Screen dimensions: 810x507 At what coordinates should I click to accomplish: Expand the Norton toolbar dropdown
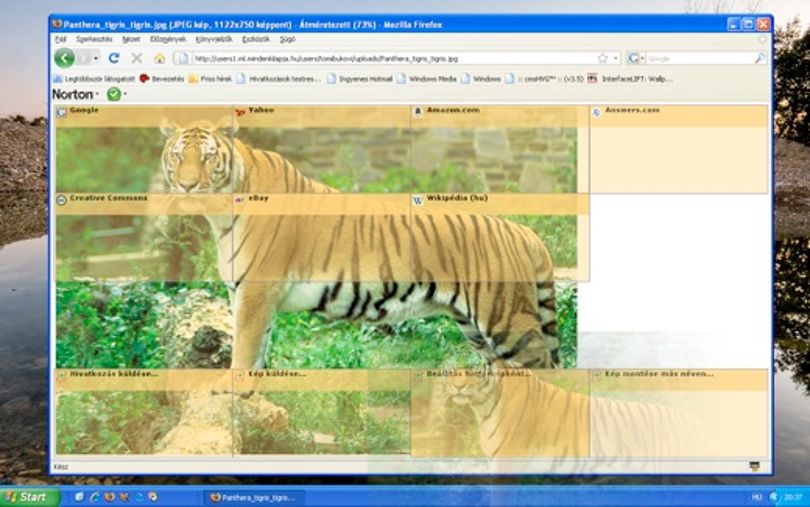click(x=97, y=94)
